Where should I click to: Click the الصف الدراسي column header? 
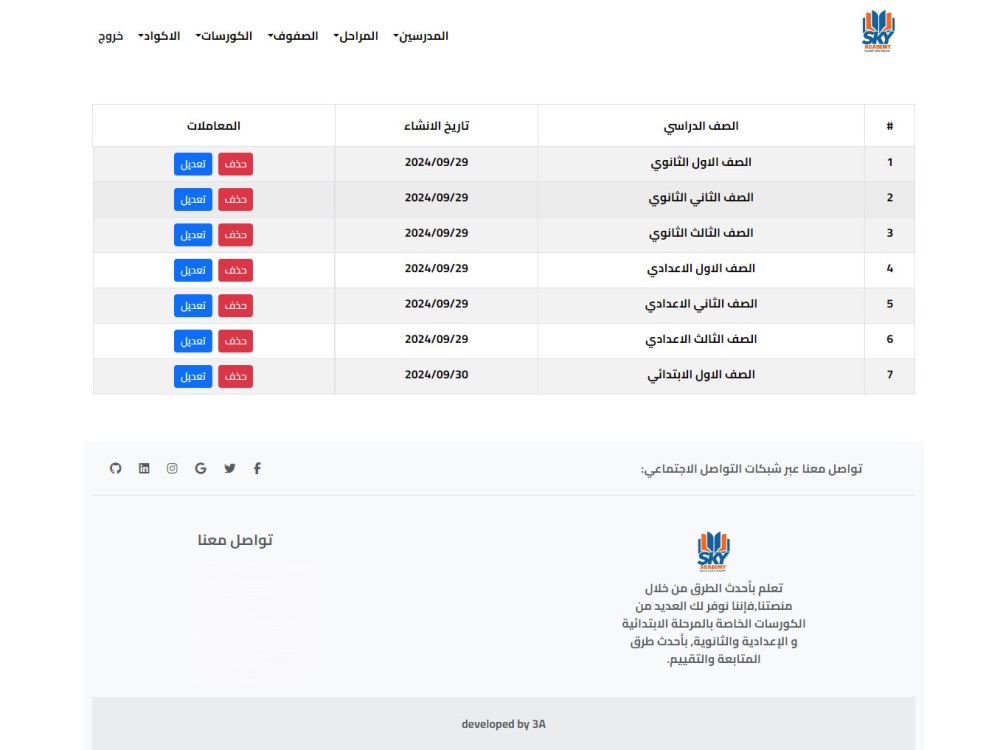click(x=701, y=126)
